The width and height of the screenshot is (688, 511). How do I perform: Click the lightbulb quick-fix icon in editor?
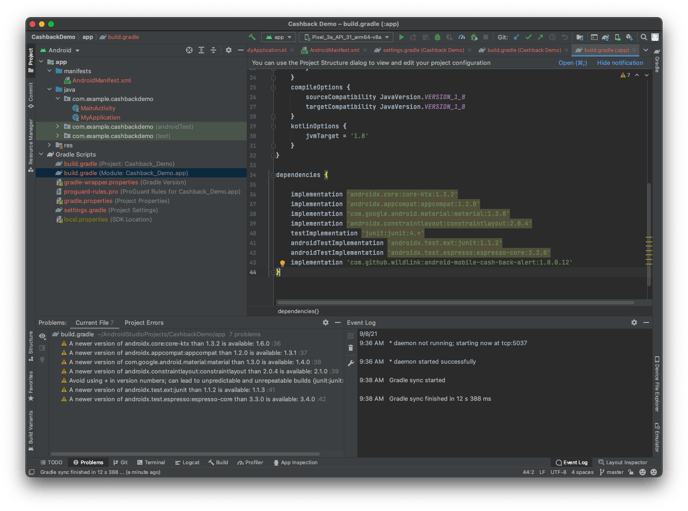point(284,262)
